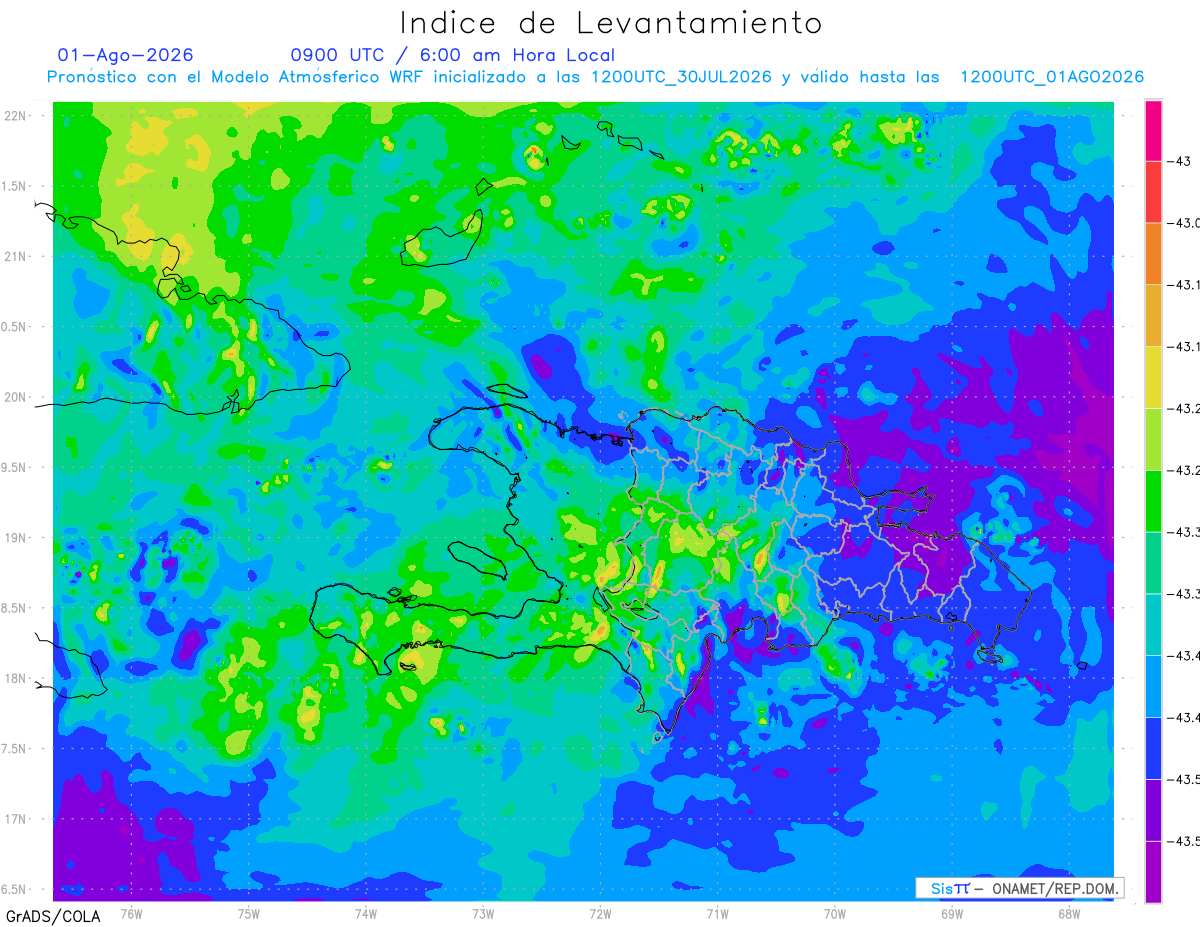1200x927 pixels.
Task: Click the '22N' latitude label
Action: click(x=16, y=116)
